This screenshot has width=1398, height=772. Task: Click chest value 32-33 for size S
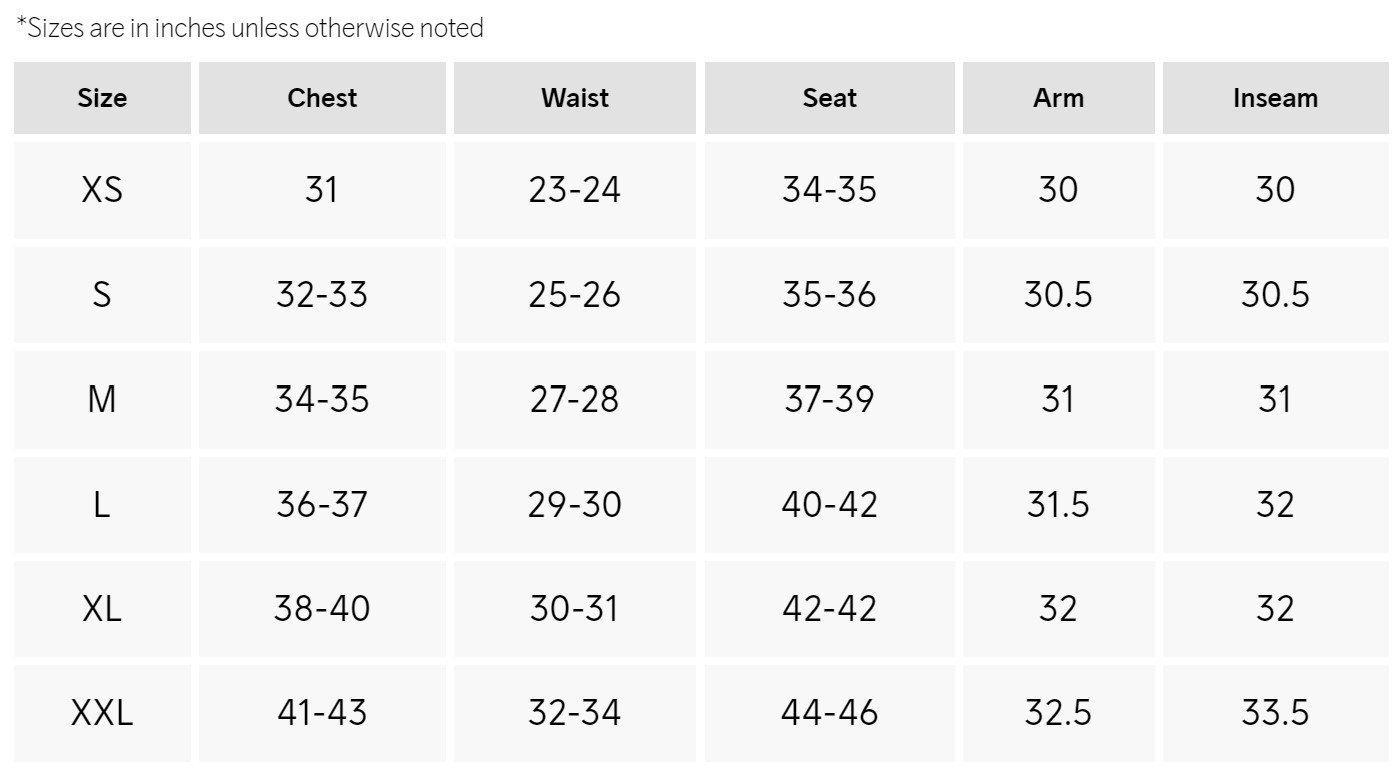322,294
